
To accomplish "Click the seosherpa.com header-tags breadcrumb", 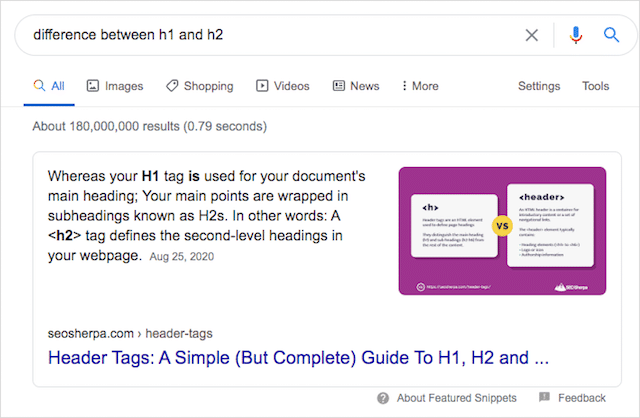I will click(130, 334).
